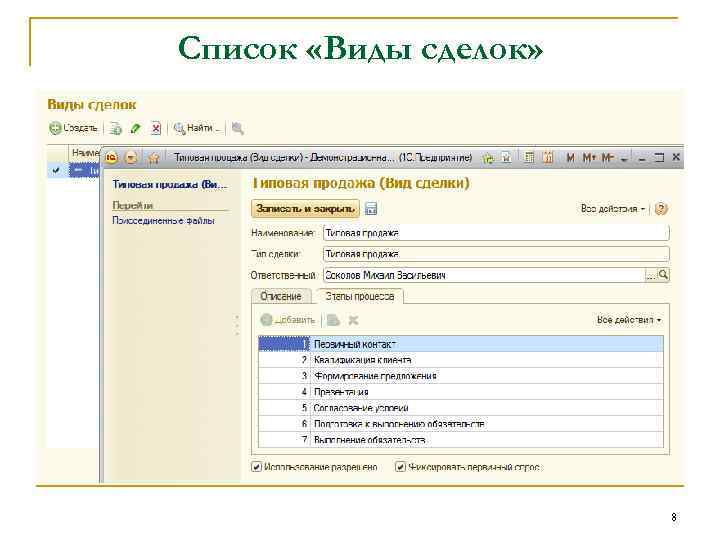Click the save icon next to Записать и закрыть
This screenshot has width=720, height=540.
(x=371, y=209)
